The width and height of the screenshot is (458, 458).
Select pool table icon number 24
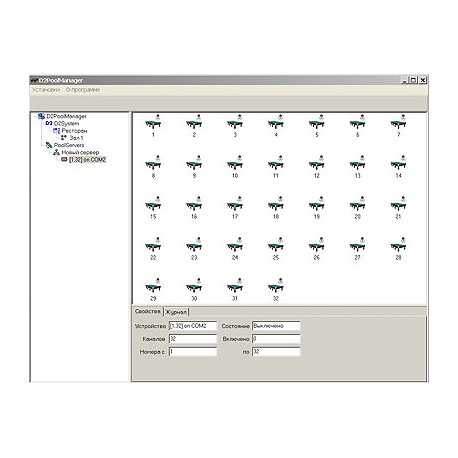[x=235, y=245]
